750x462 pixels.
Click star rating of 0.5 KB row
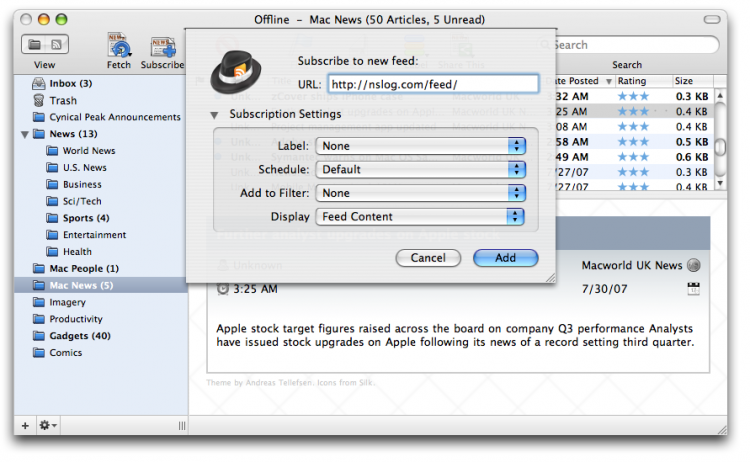coord(633,142)
